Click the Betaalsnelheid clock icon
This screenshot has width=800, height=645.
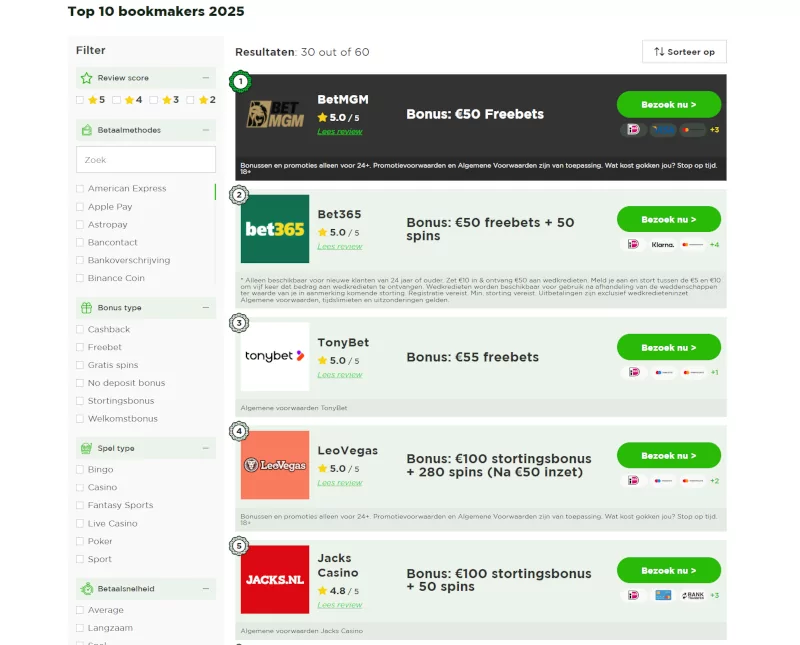[x=87, y=588]
